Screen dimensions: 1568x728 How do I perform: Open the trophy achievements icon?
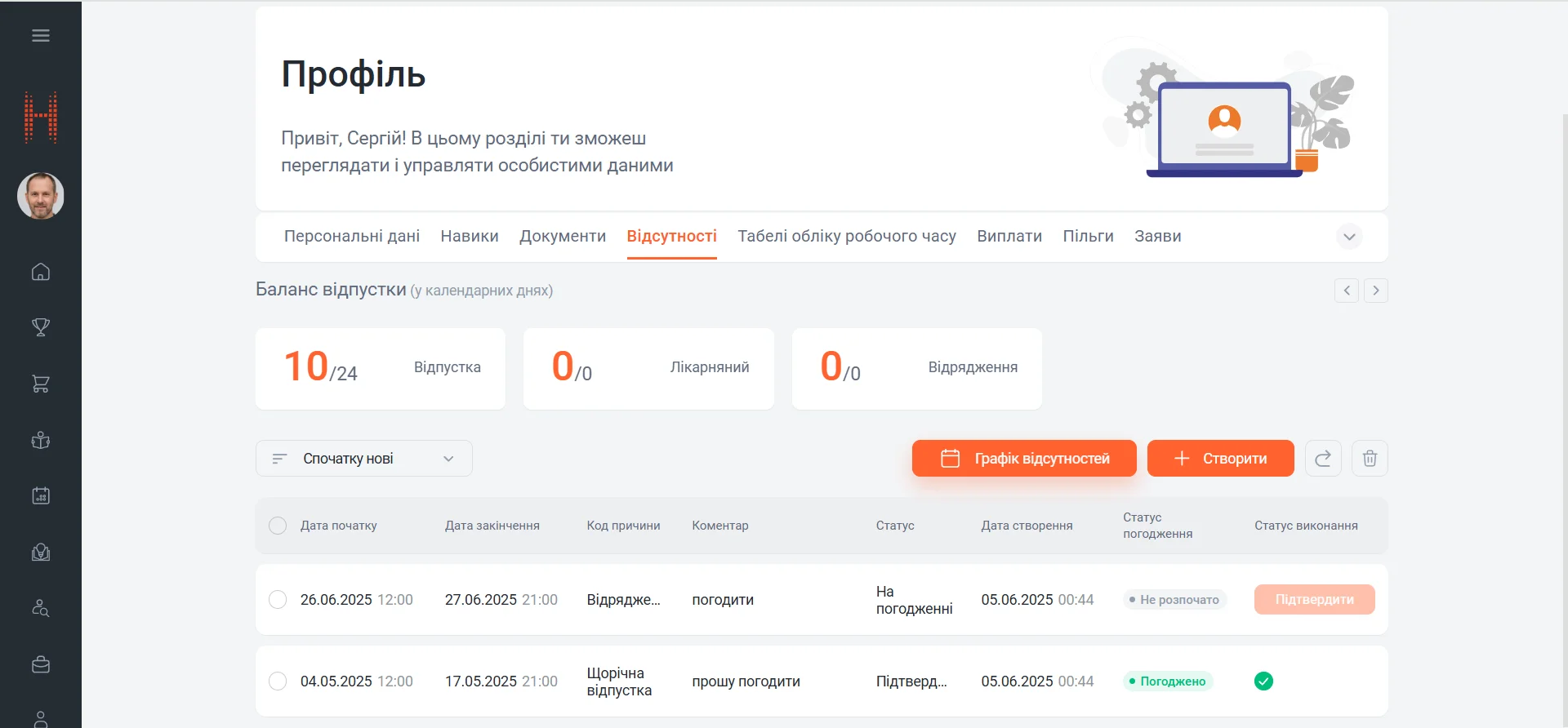coord(41,327)
